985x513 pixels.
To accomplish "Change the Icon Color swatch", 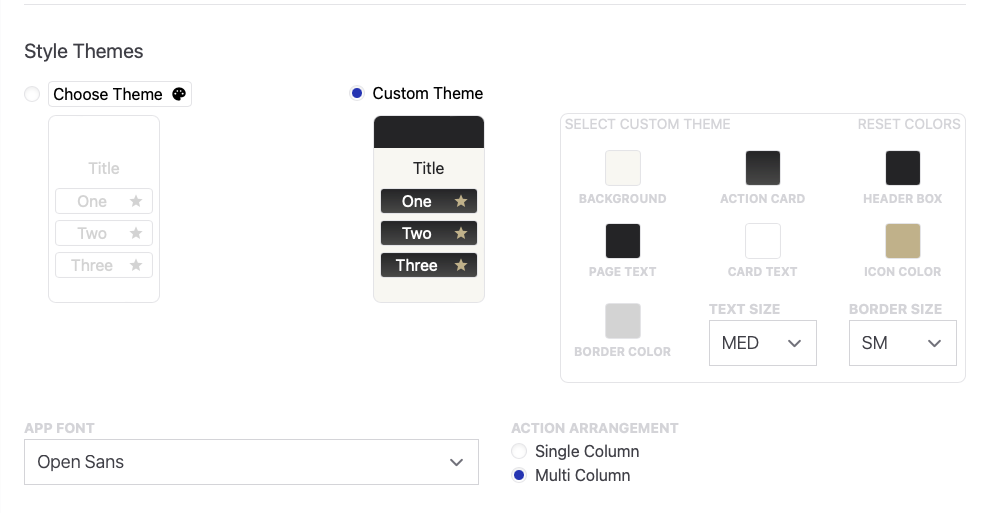I will (902, 241).
